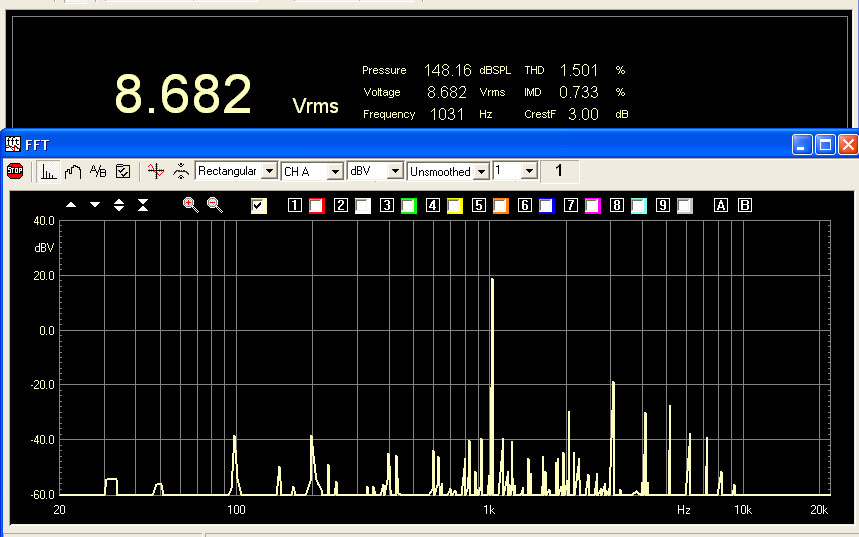Expand the CH A channel dropdown
859x537 pixels.
(336, 171)
